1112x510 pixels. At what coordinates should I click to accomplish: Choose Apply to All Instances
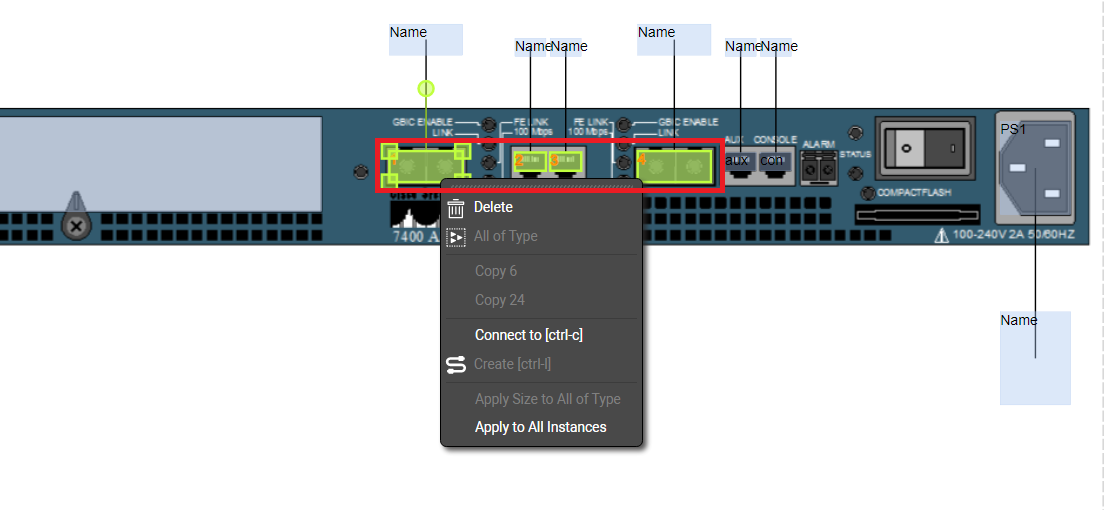point(540,427)
